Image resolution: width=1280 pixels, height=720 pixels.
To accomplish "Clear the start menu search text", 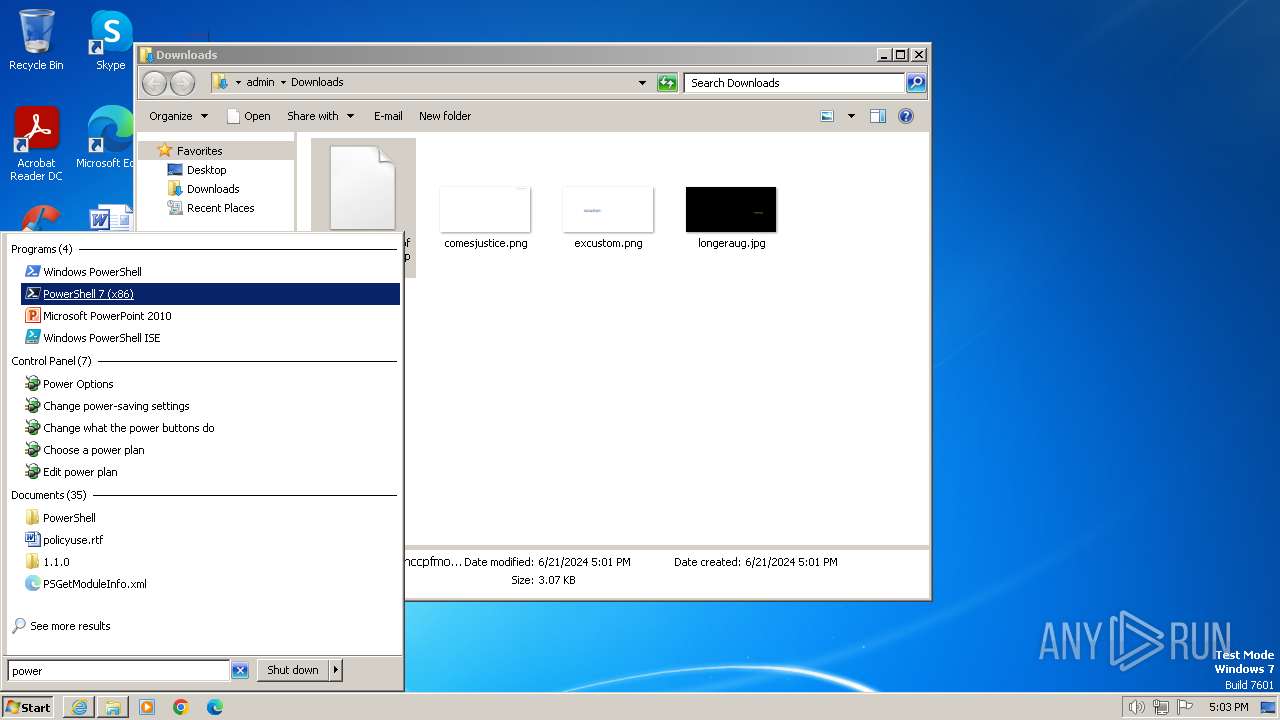I will click(240, 671).
